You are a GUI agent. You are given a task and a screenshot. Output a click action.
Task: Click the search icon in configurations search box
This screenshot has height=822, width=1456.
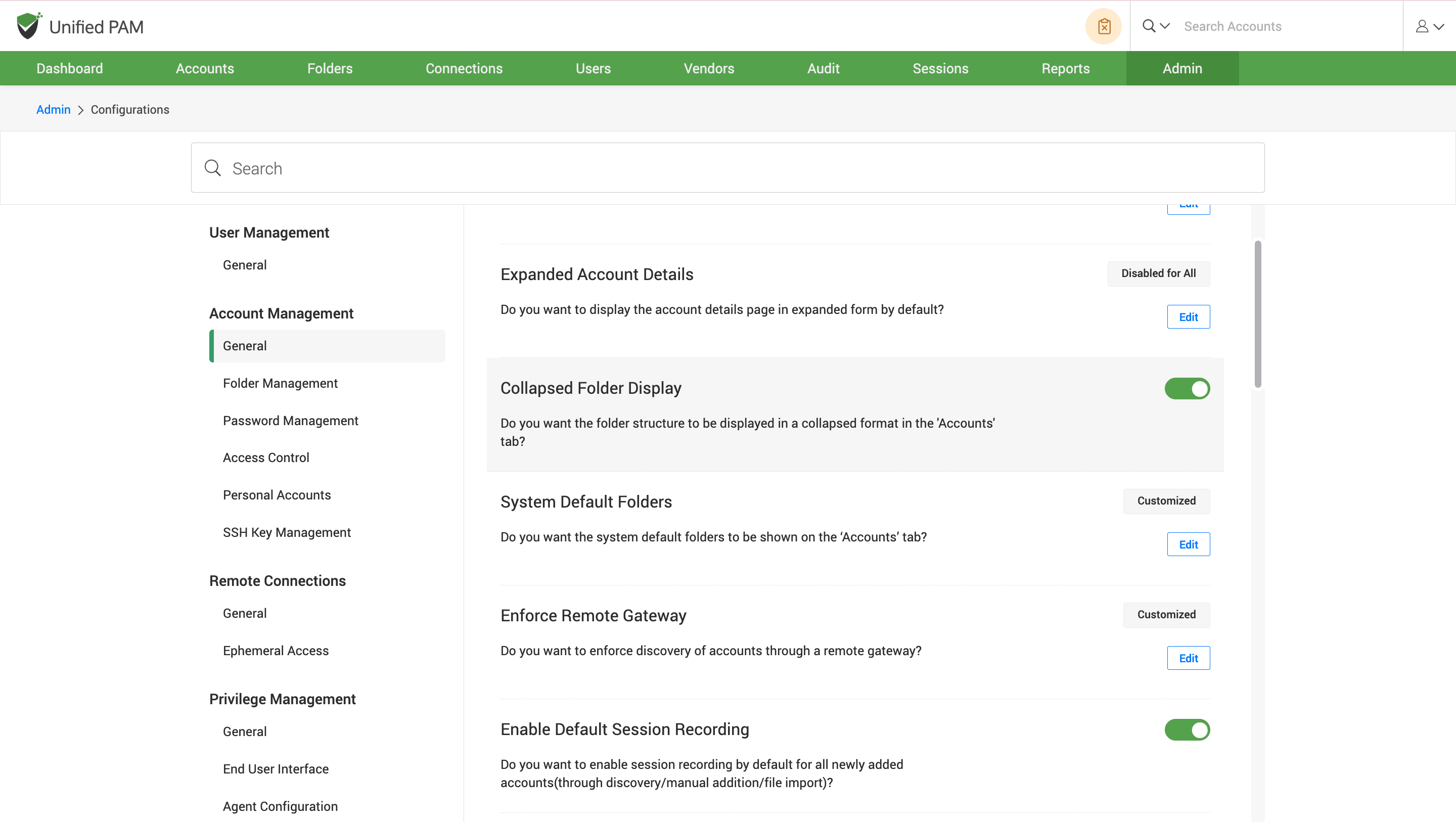(212, 168)
